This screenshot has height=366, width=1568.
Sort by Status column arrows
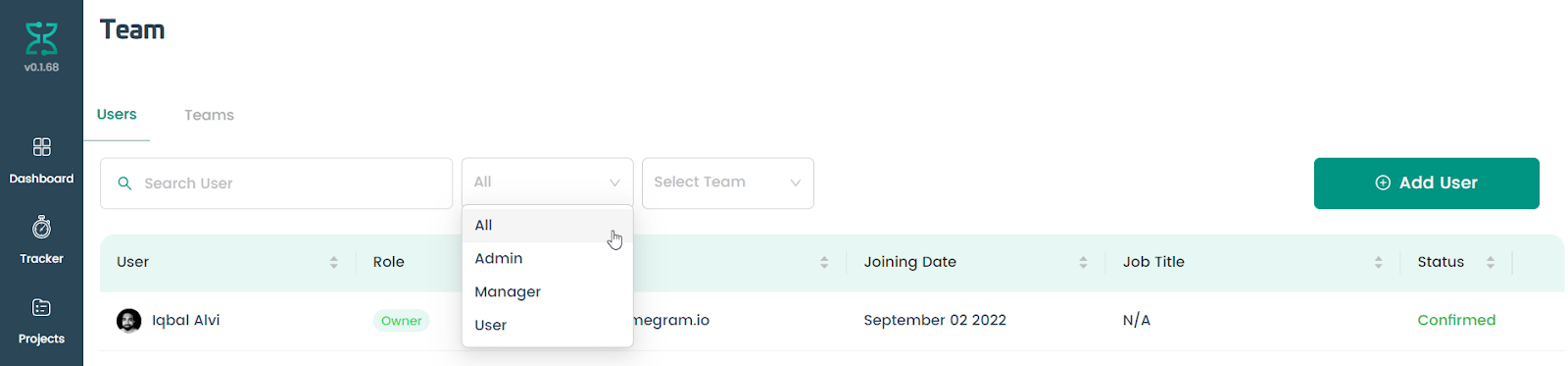click(x=1490, y=262)
